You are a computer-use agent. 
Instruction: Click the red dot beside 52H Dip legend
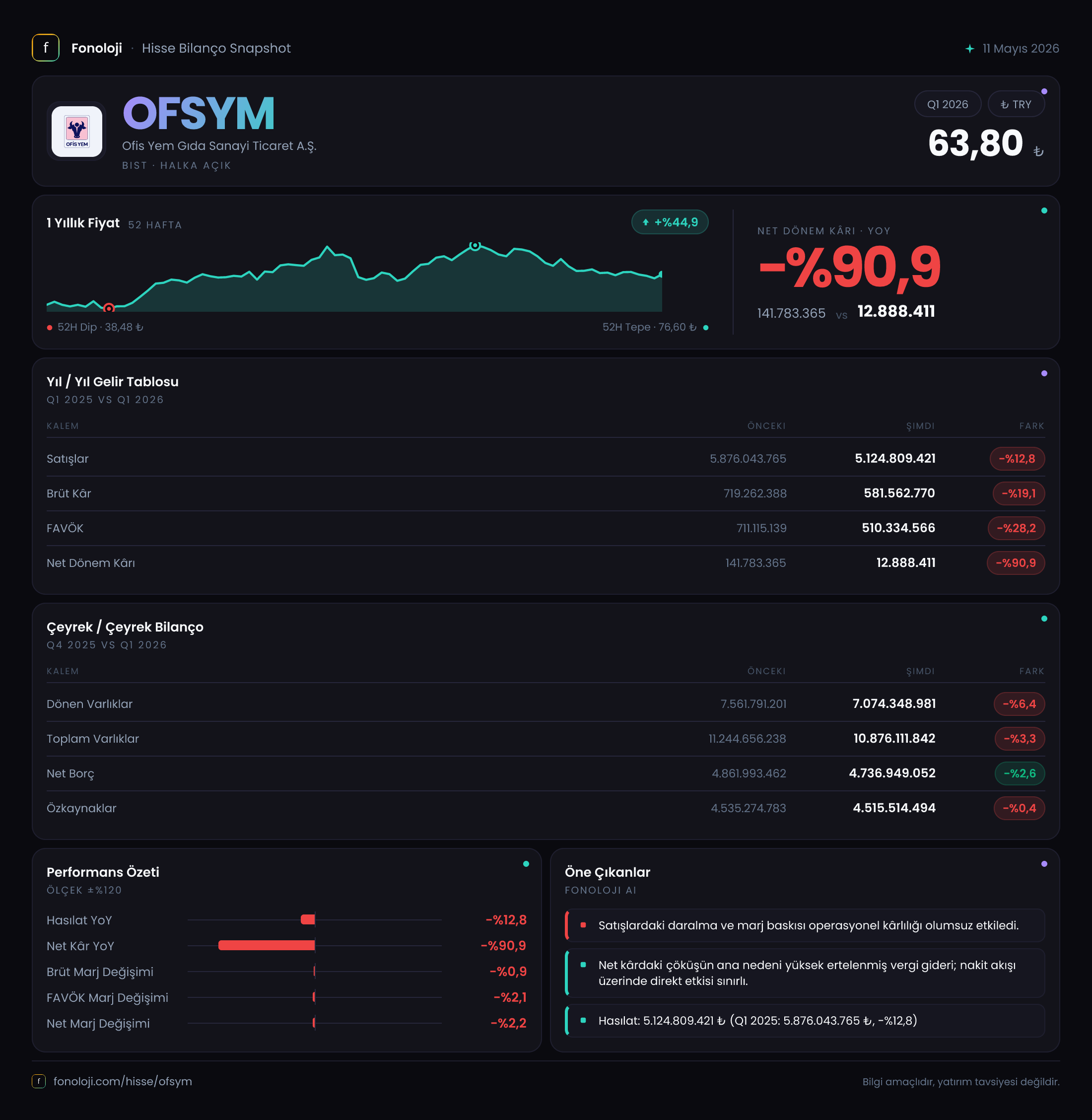50,328
